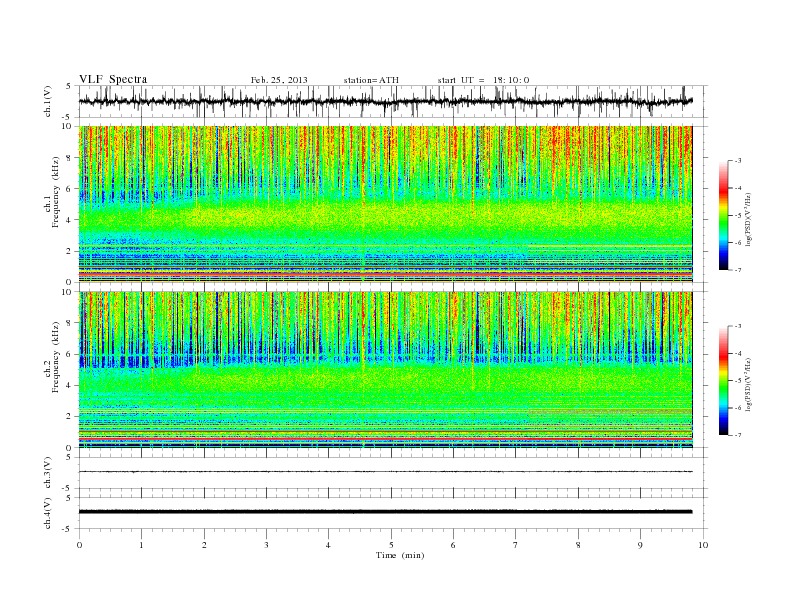Click the "station=ATH" header label
Viewport: 792px width, 612px height.
pyautogui.click(x=371, y=80)
